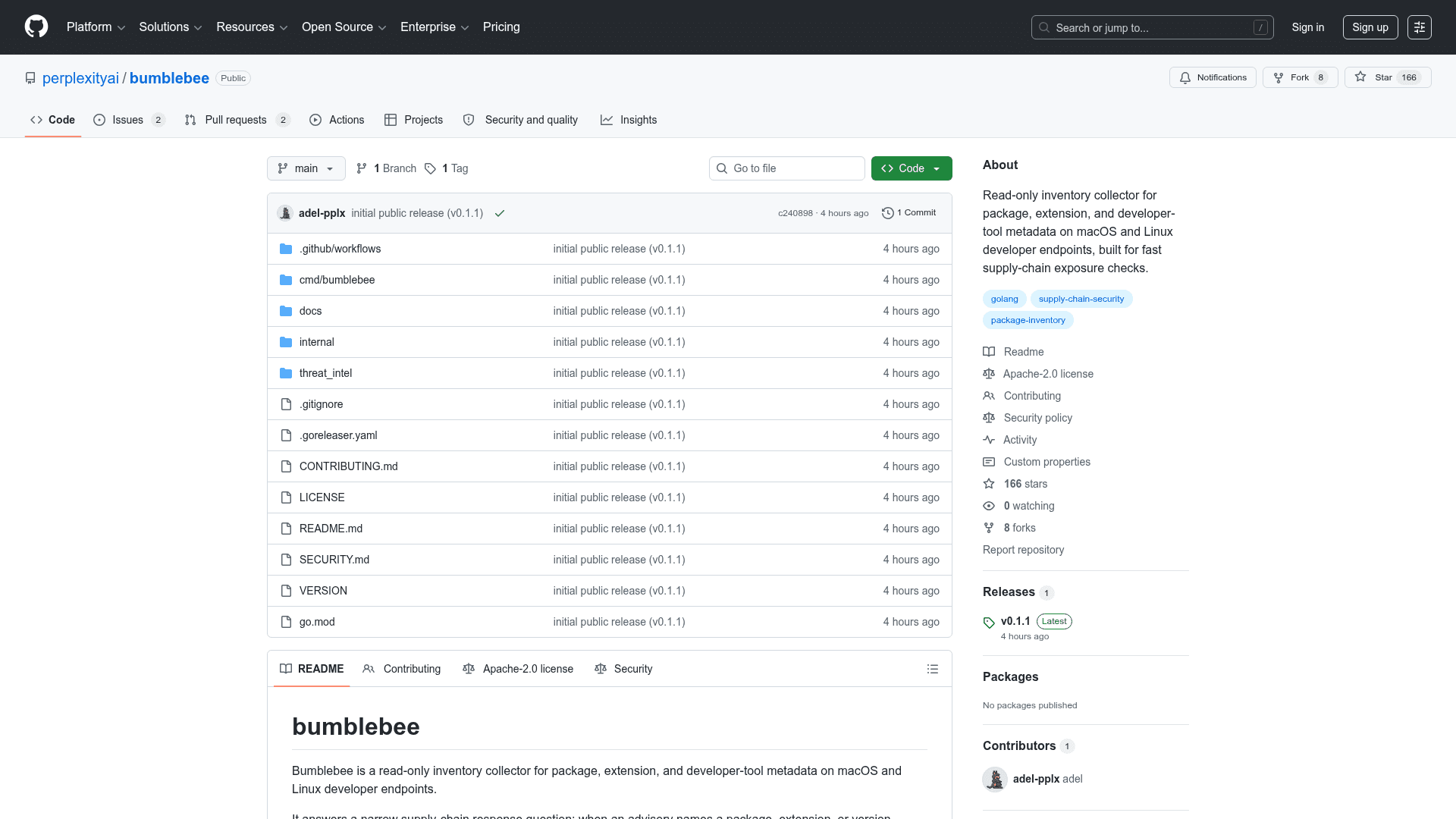Open the Insights tab

pyautogui.click(x=629, y=120)
